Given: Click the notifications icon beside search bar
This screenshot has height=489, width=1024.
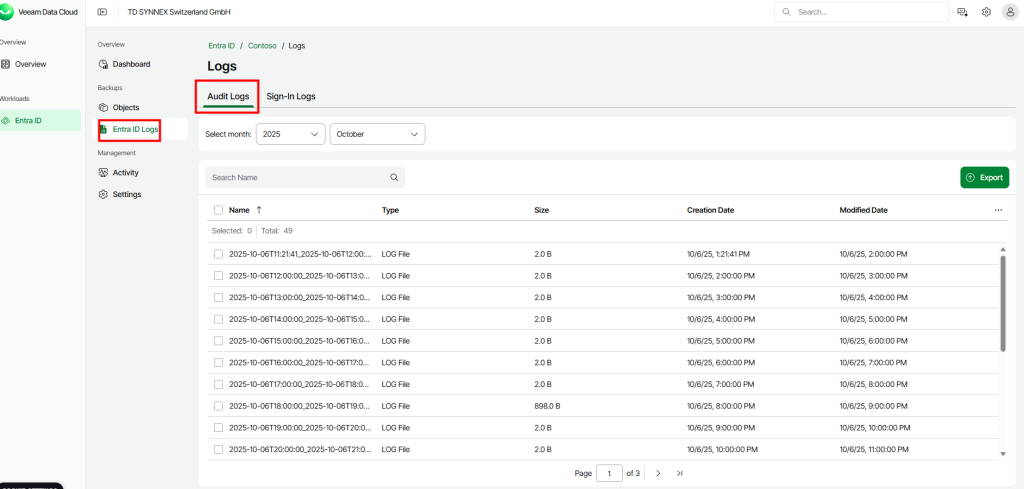Looking at the screenshot, I should (962, 12).
